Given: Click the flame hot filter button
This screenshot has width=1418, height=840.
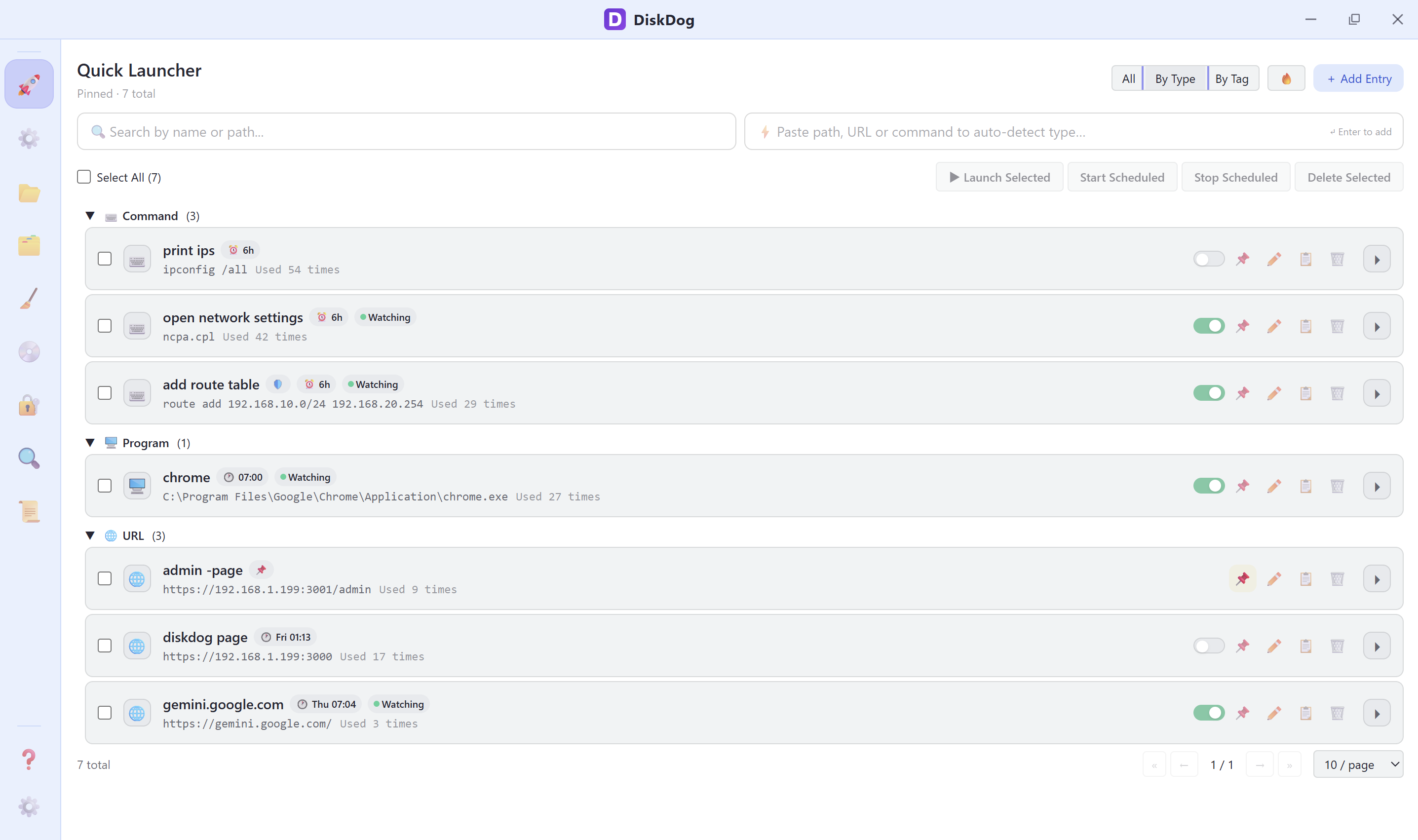Looking at the screenshot, I should tap(1286, 78).
